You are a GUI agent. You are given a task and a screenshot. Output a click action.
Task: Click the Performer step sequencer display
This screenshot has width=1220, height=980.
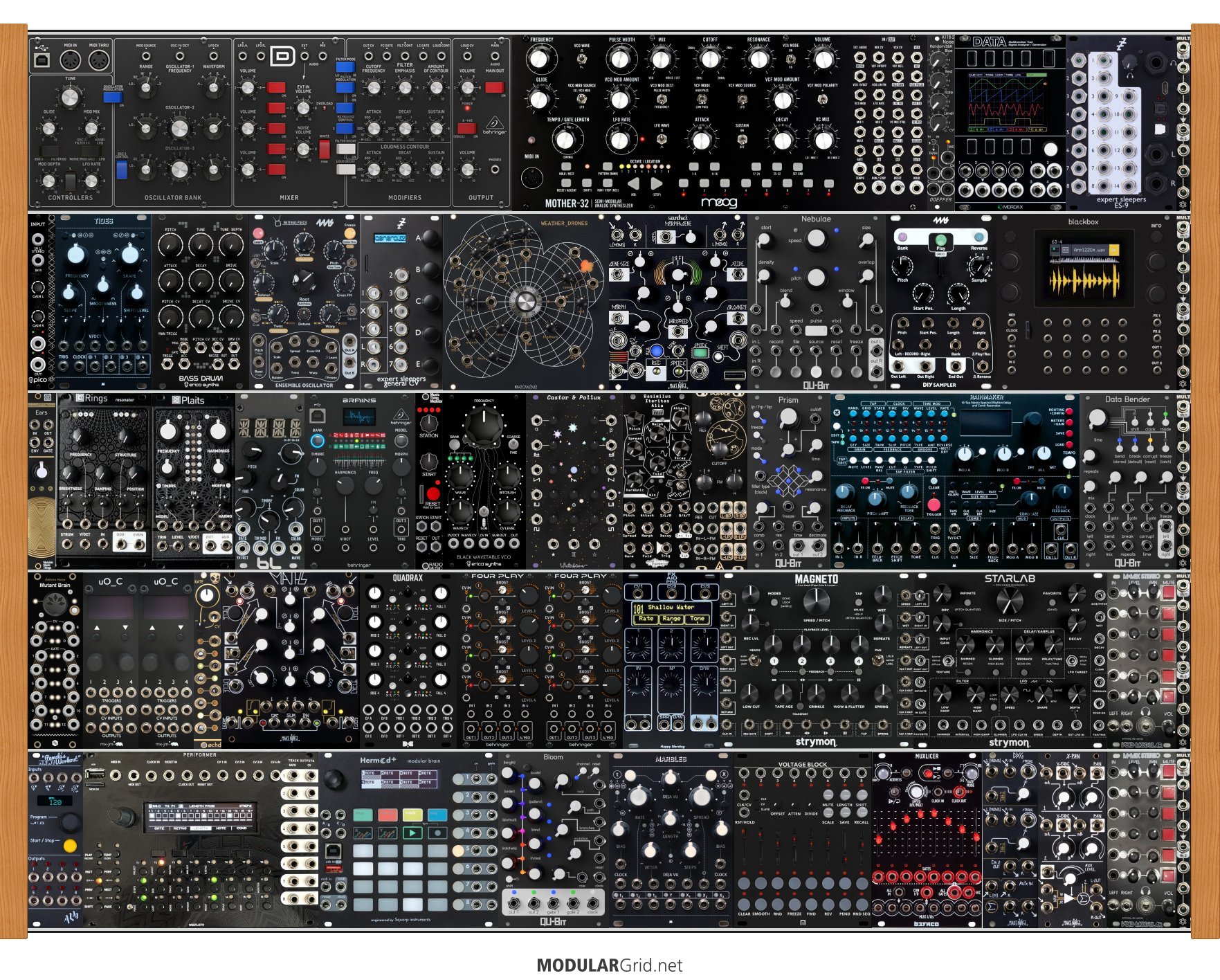(200, 818)
